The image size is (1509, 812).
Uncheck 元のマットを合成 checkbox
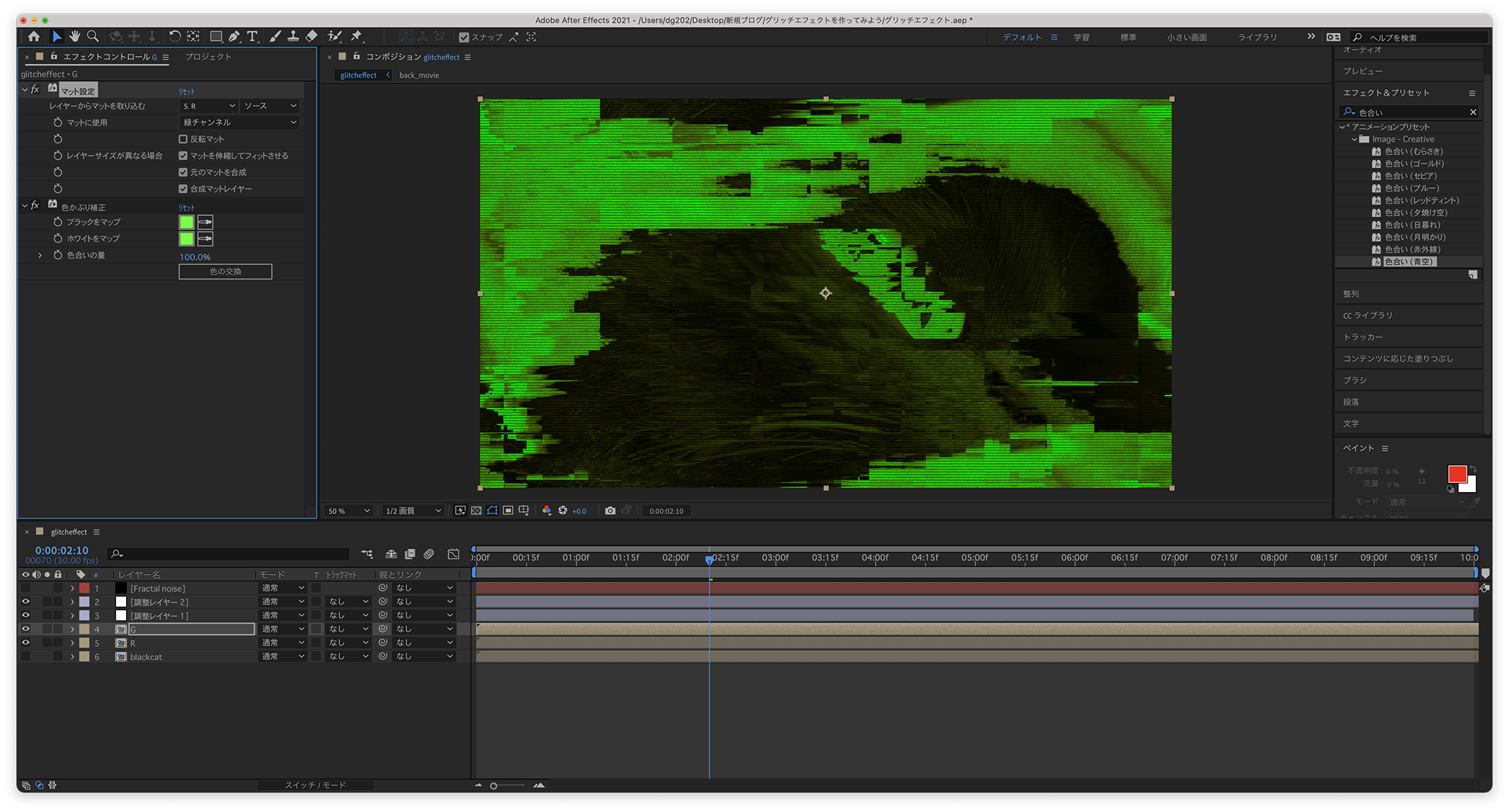[183, 172]
